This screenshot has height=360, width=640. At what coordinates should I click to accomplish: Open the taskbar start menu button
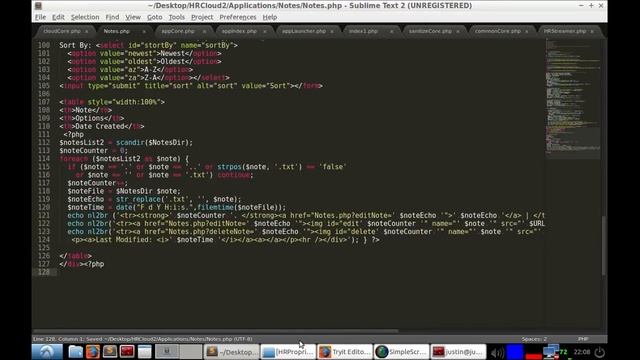click(47, 351)
